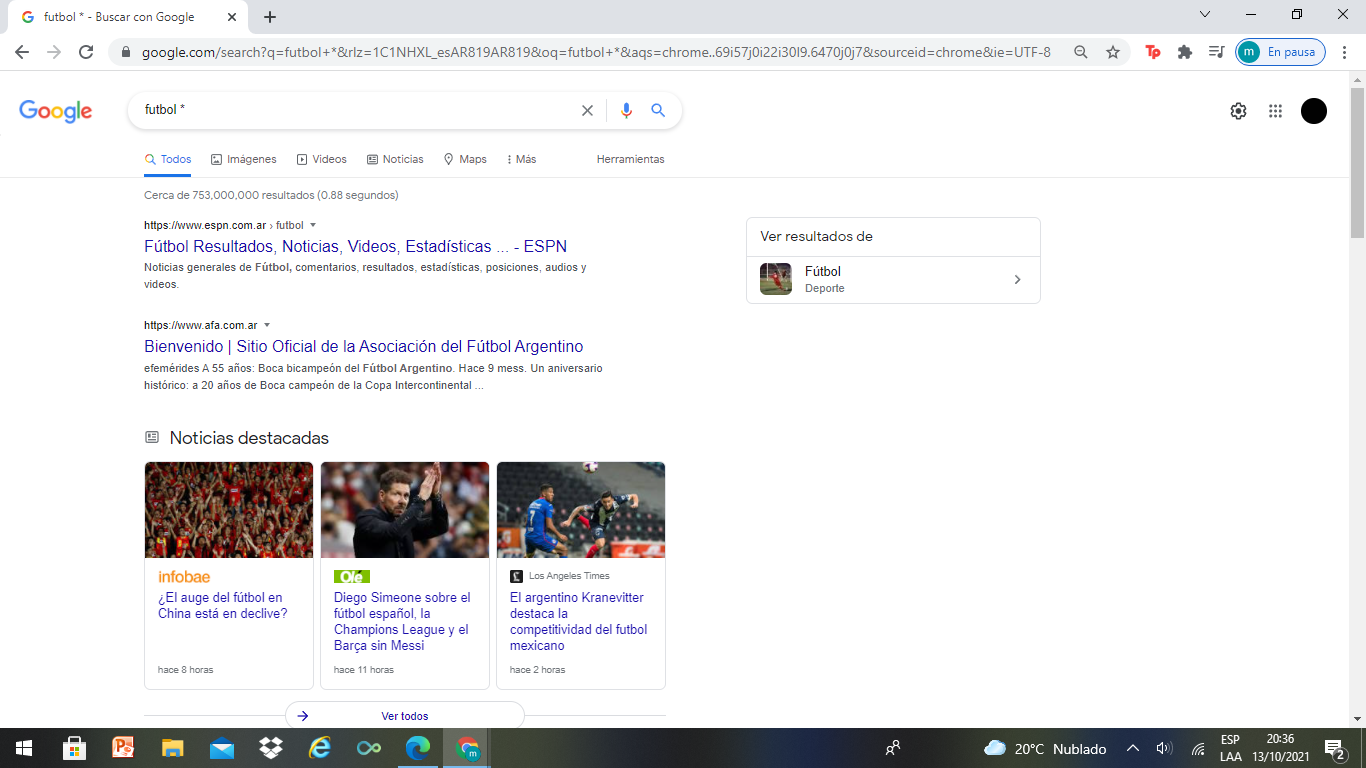The width and height of the screenshot is (1366, 768).
Task: Submit search with the blue magnifier icon
Action: [658, 111]
